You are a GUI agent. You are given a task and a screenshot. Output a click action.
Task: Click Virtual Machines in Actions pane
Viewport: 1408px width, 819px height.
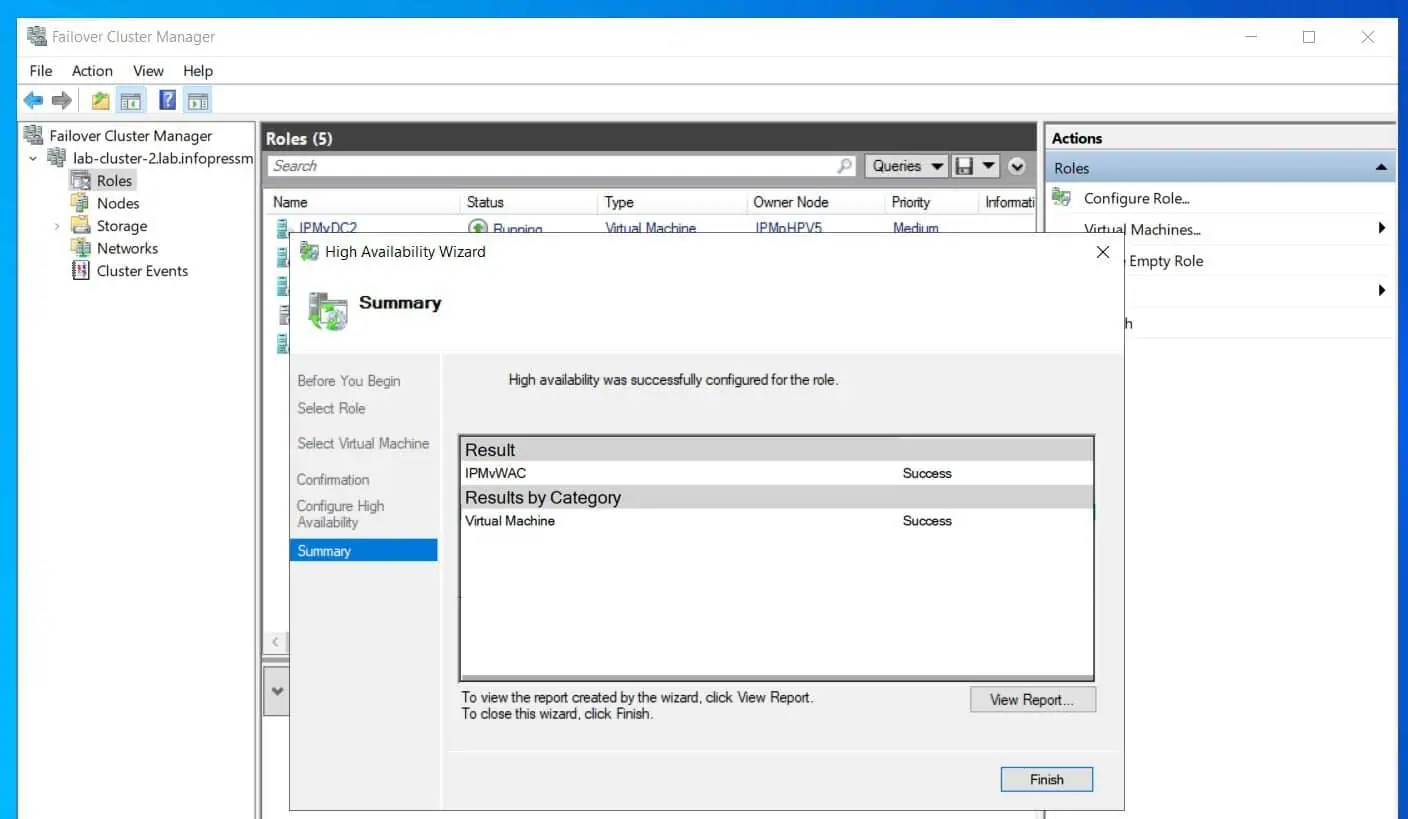click(1142, 229)
